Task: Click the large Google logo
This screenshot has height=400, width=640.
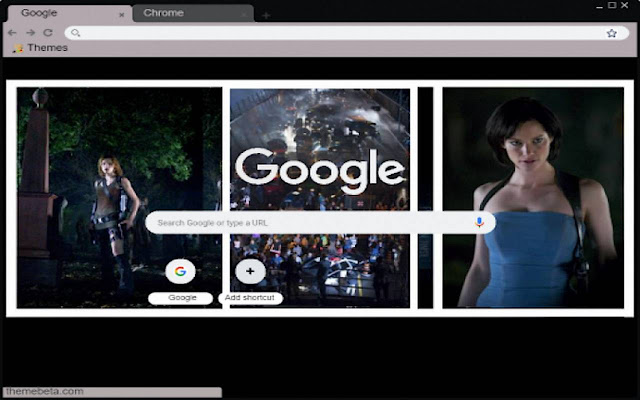Action: point(320,171)
